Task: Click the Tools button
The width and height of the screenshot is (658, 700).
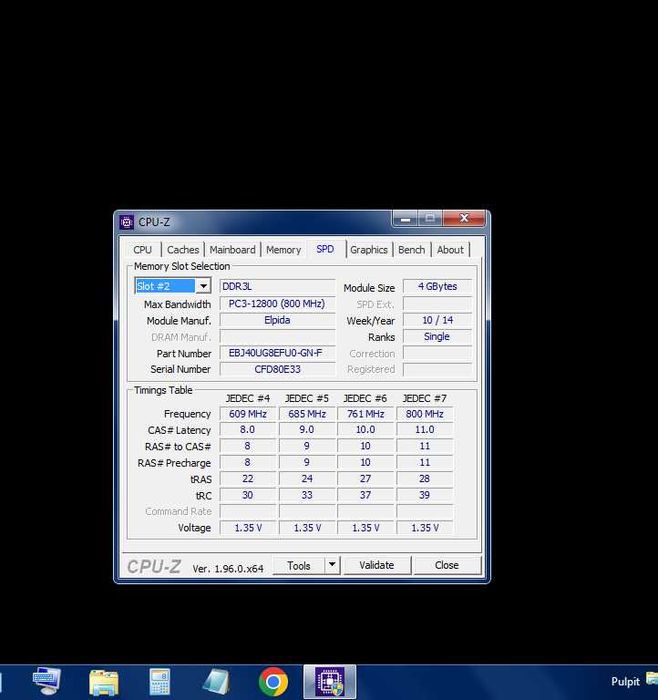Action: tap(299, 565)
